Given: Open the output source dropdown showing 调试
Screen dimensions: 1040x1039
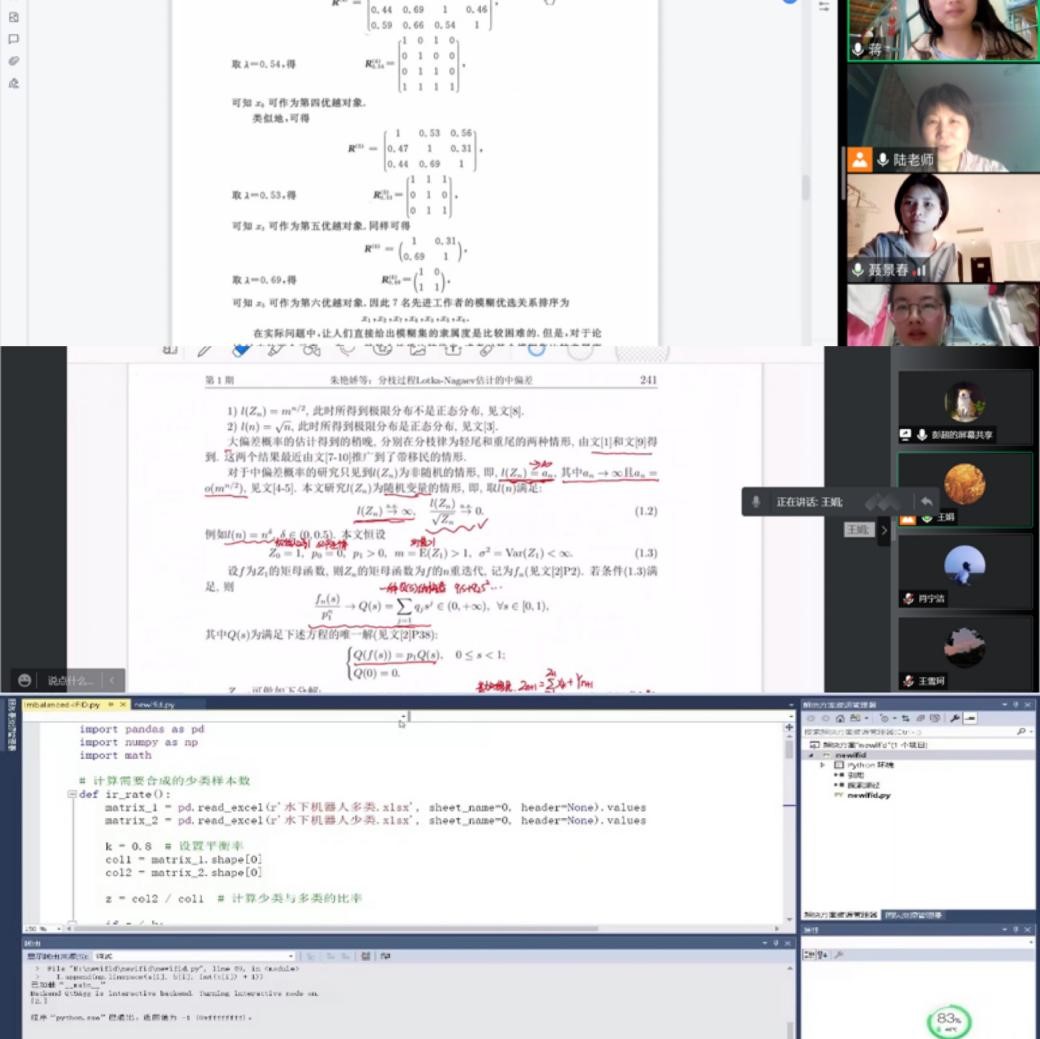Looking at the screenshot, I should tap(193, 956).
